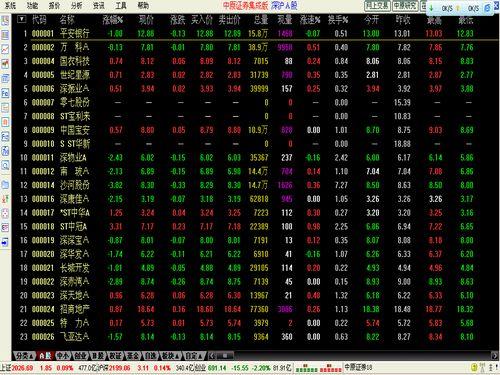Open the 系统 menu

tap(10, 5)
